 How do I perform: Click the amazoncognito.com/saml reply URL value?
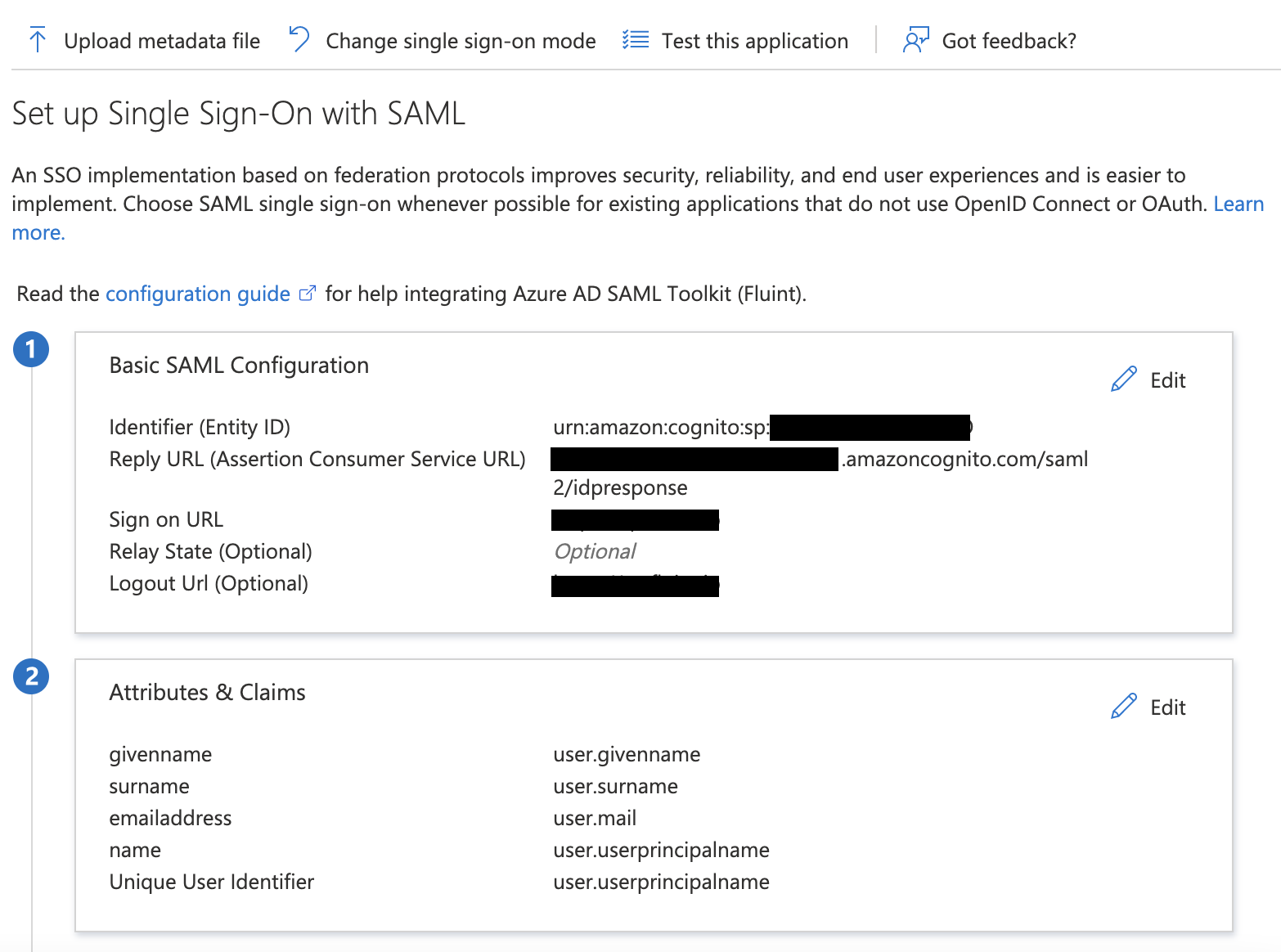pyautogui.click(x=820, y=473)
